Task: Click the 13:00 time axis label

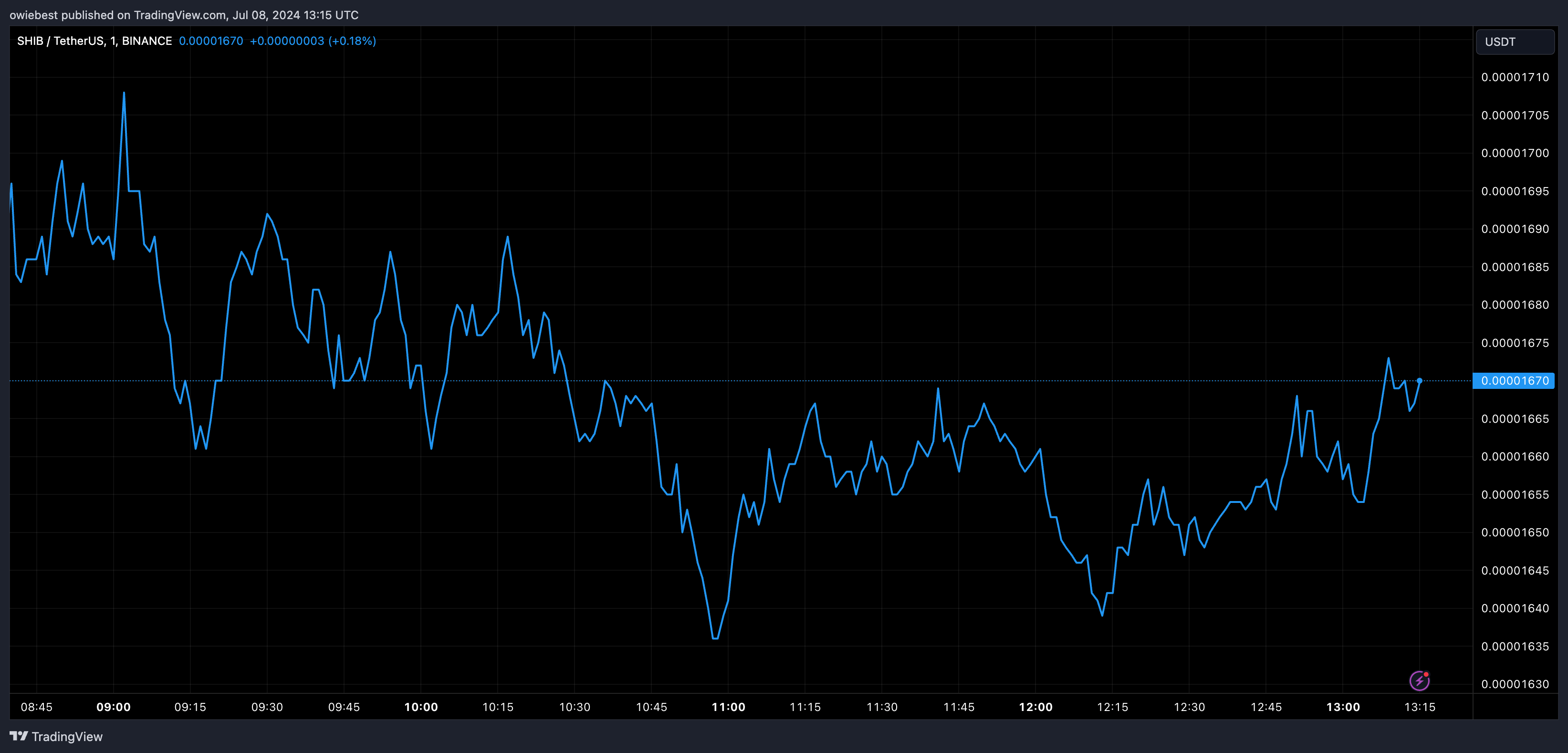Action: 1343,707
